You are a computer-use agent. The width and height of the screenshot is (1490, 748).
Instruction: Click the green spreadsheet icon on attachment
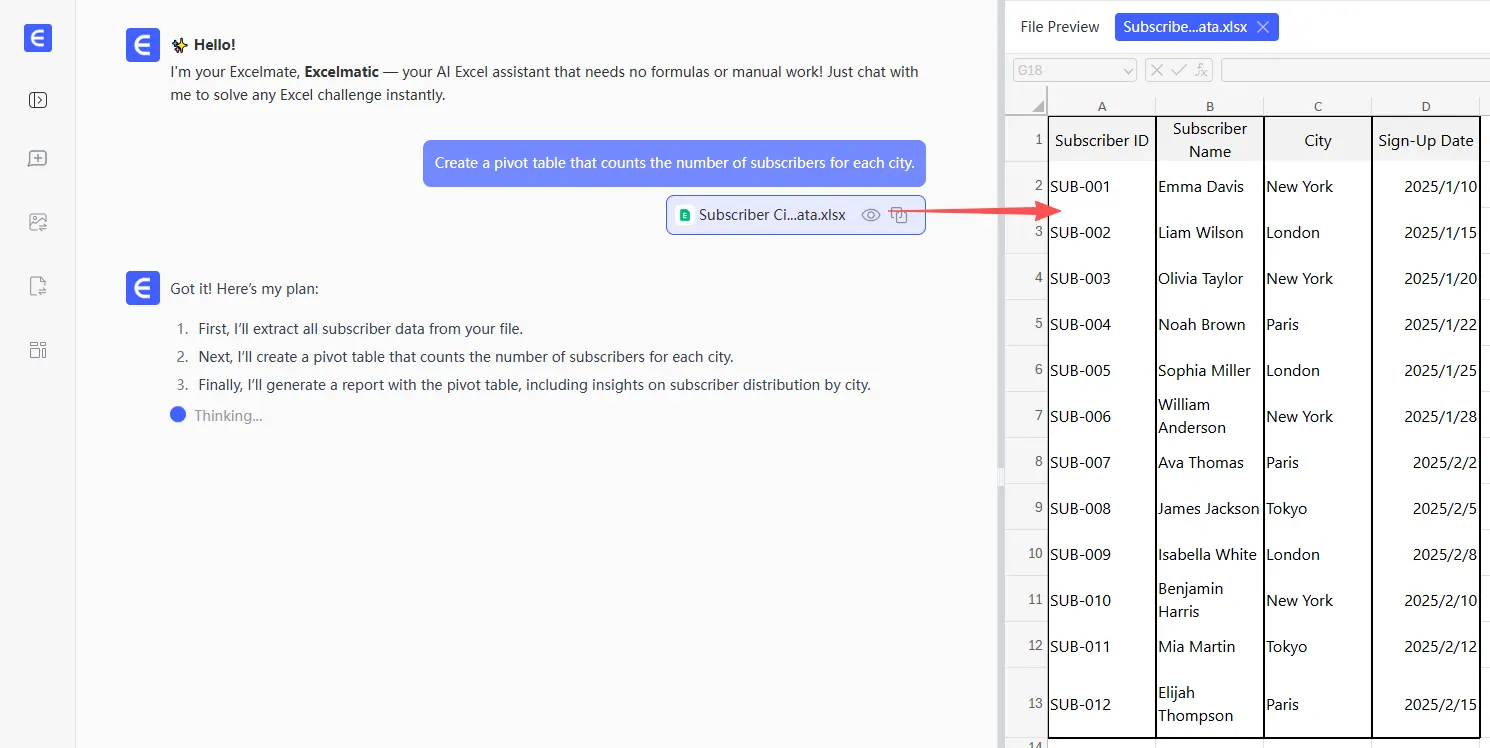click(685, 215)
